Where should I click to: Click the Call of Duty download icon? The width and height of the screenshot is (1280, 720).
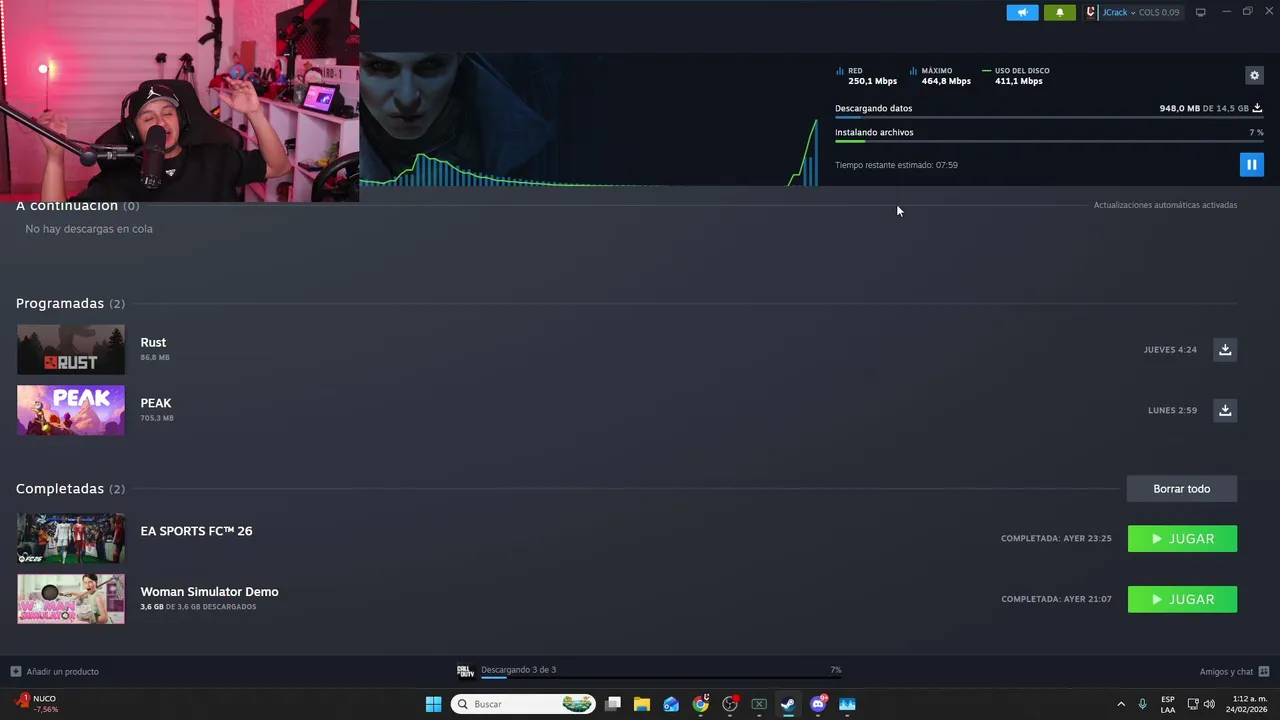click(x=465, y=671)
